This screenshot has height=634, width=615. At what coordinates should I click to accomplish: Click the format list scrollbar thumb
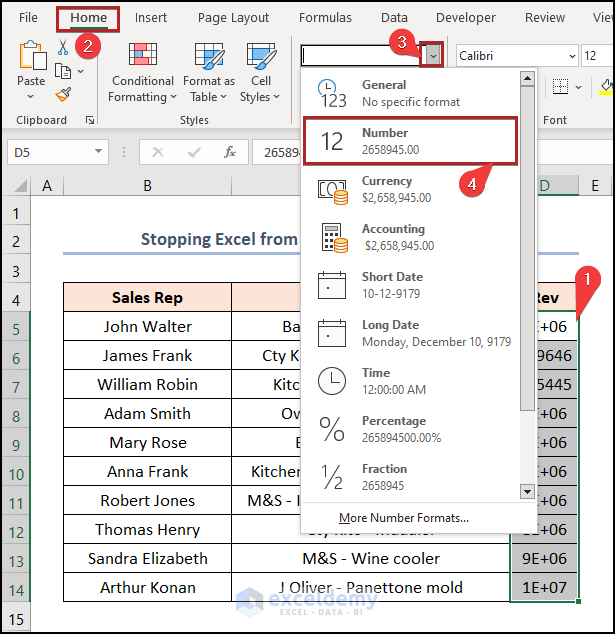coord(527,248)
